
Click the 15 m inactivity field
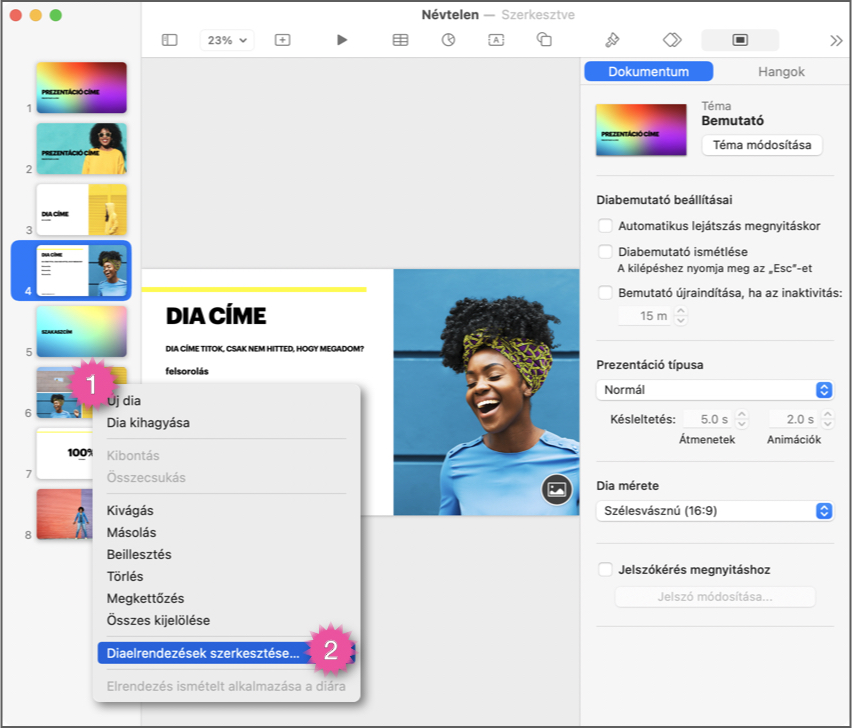645,316
